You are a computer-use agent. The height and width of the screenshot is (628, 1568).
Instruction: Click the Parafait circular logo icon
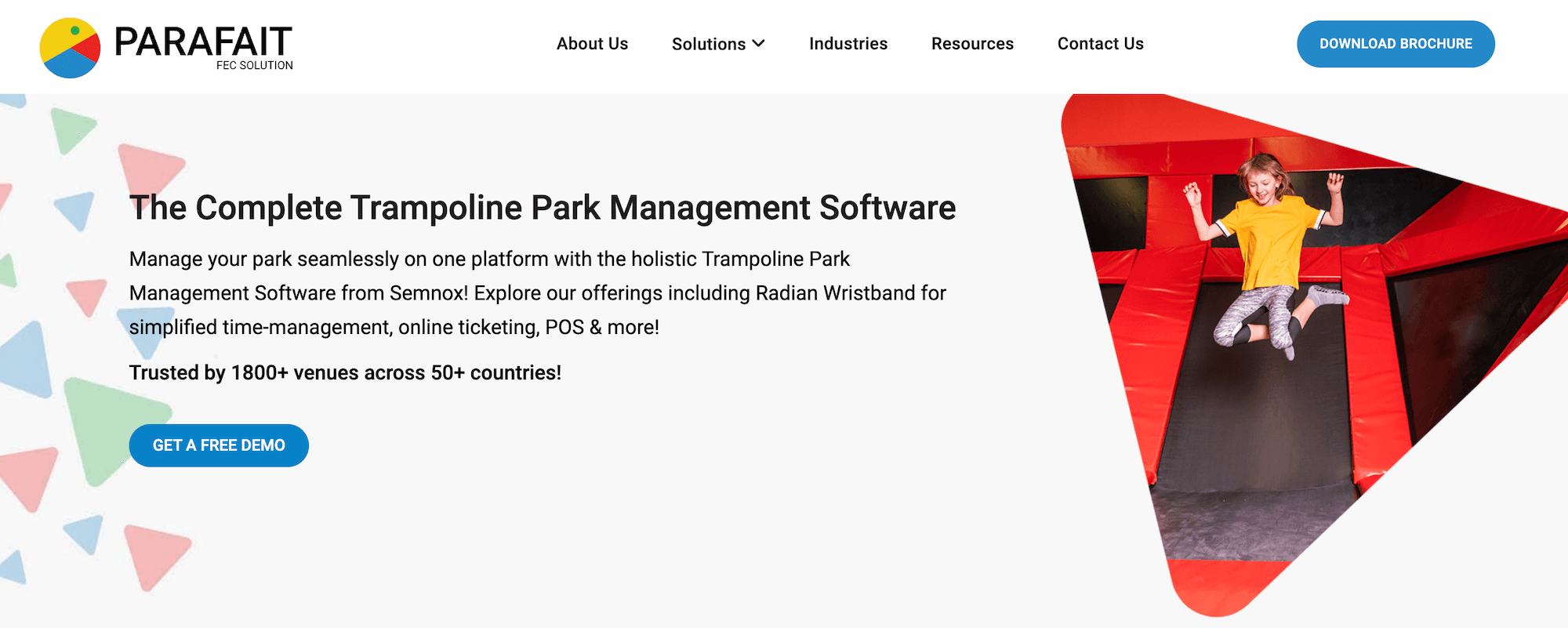click(x=70, y=48)
